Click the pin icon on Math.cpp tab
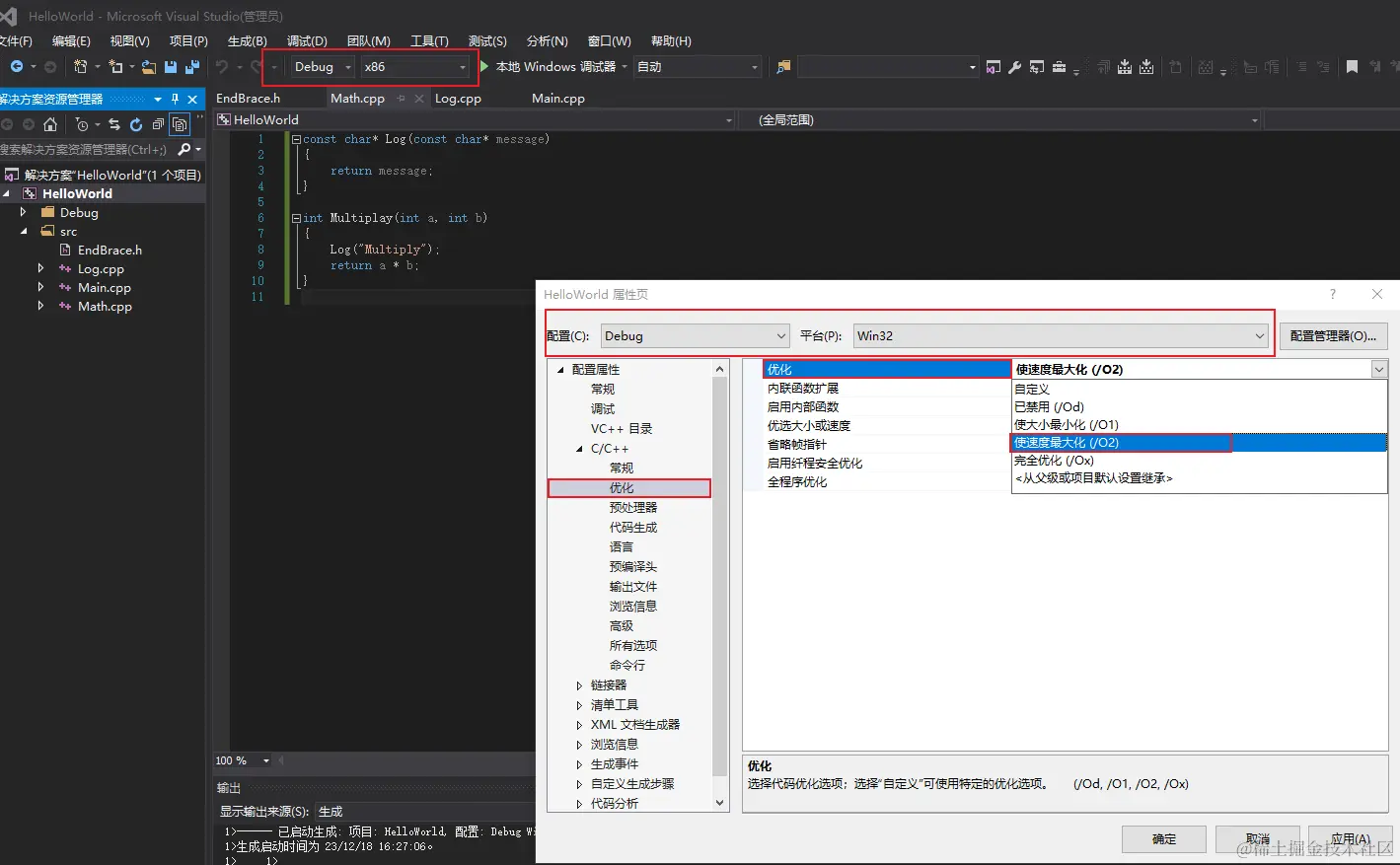 pos(402,99)
